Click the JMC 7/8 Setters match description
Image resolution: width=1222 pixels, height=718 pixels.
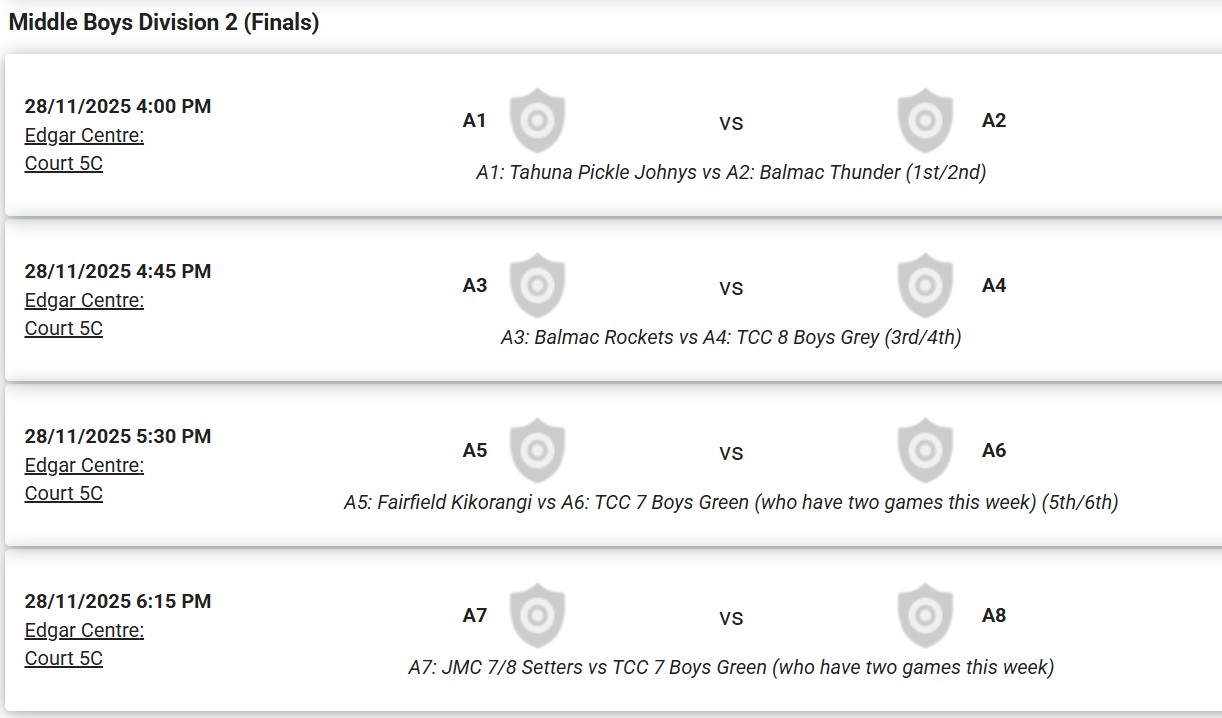coord(731,667)
